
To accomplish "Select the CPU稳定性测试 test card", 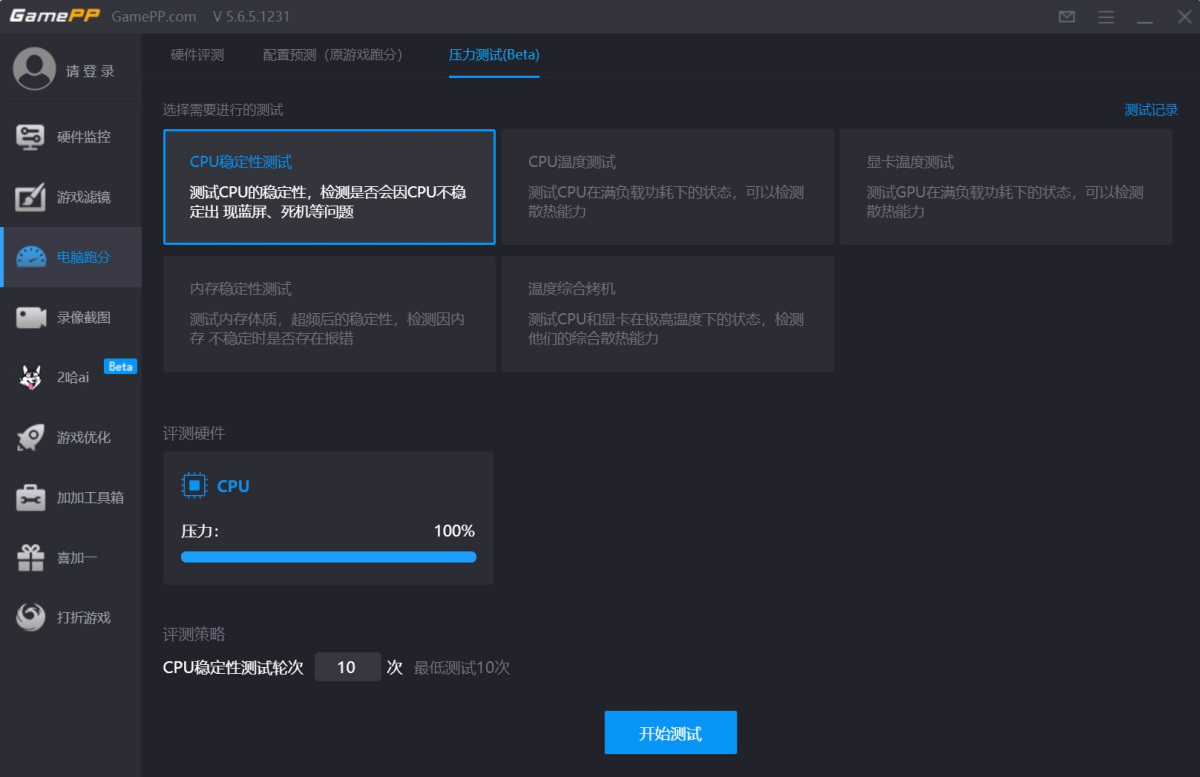I will click(329, 187).
